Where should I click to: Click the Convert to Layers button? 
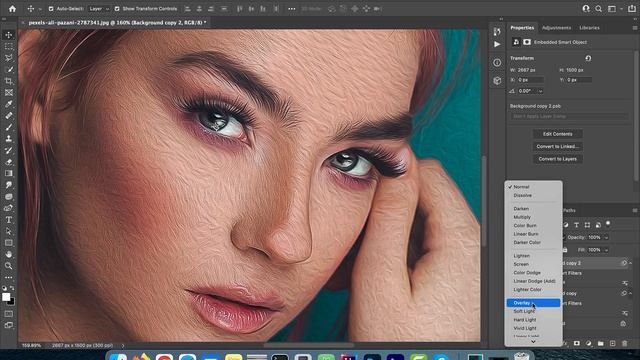coord(558,159)
